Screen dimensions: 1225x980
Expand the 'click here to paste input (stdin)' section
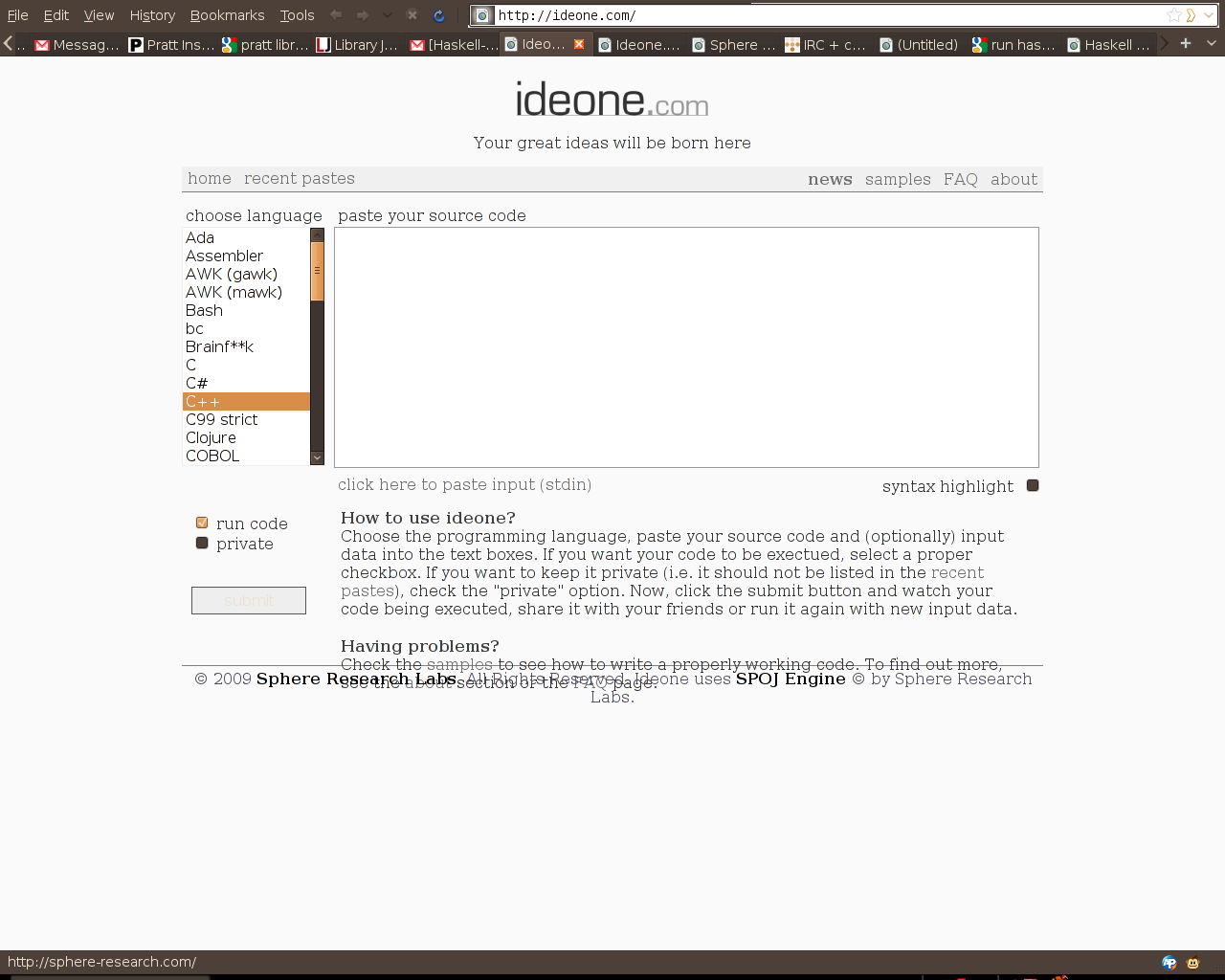coord(464,484)
